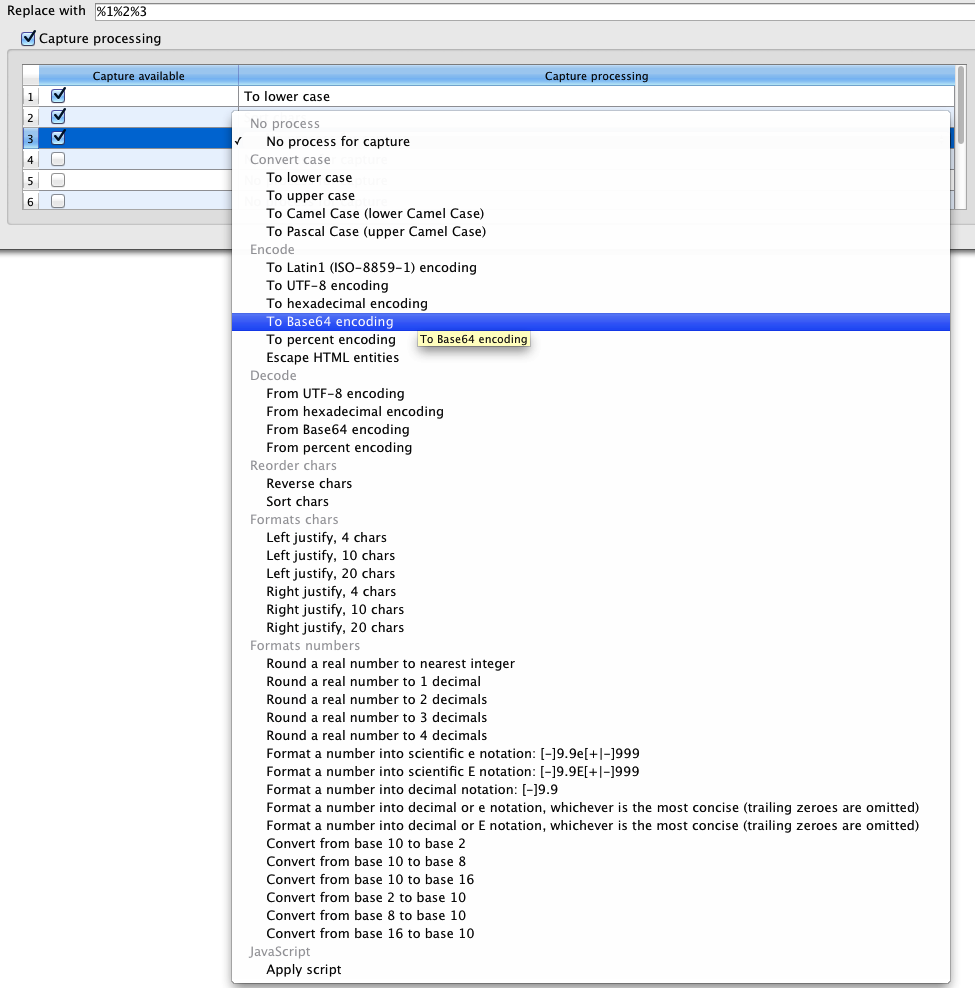Choose 'Escape HTML entities' option
Viewport: 975px width, 988px height.
click(x=332, y=358)
